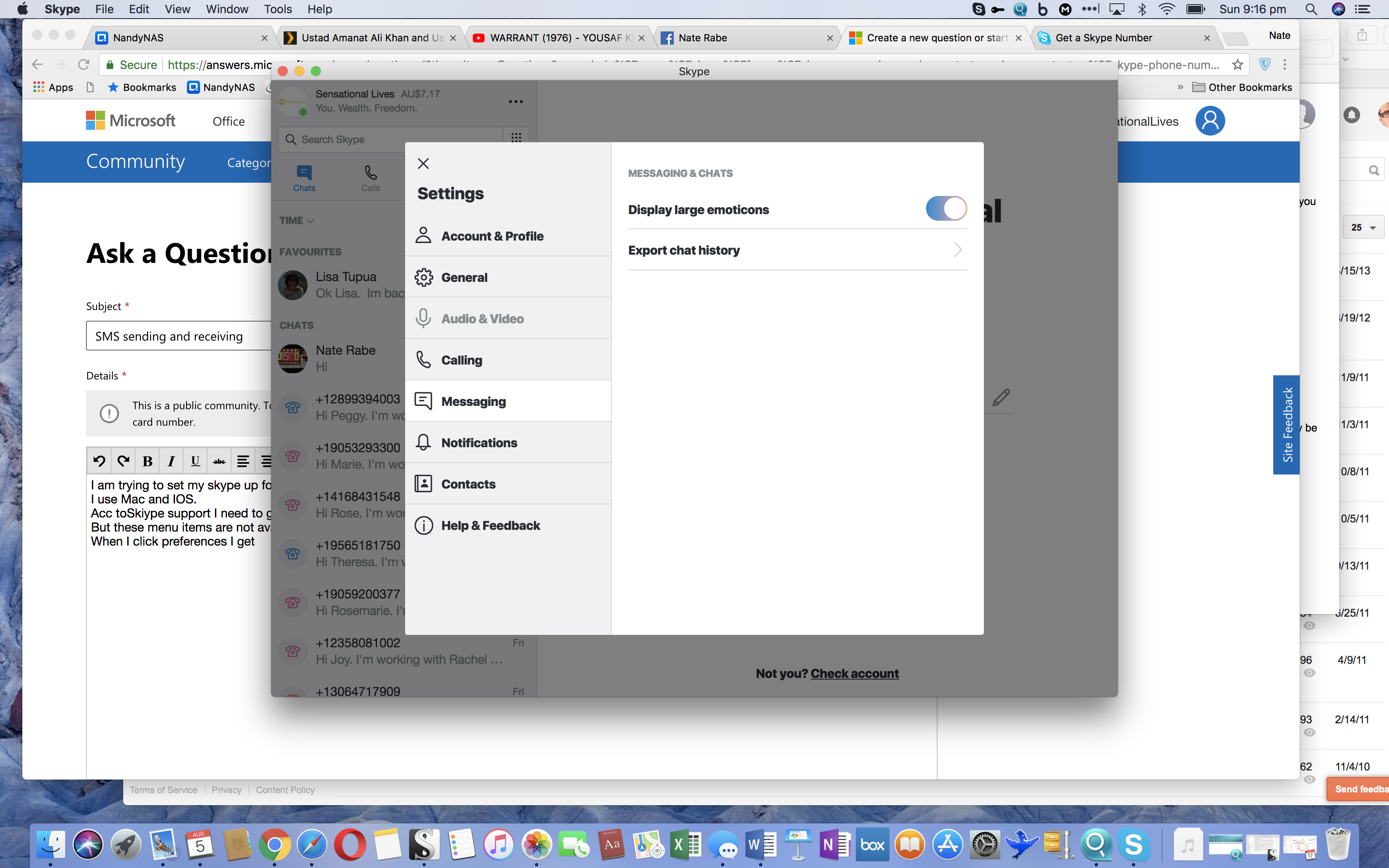Open Microsoft Word from the Dock
This screenshot has height=868, width=1389.
coord(761,844)
